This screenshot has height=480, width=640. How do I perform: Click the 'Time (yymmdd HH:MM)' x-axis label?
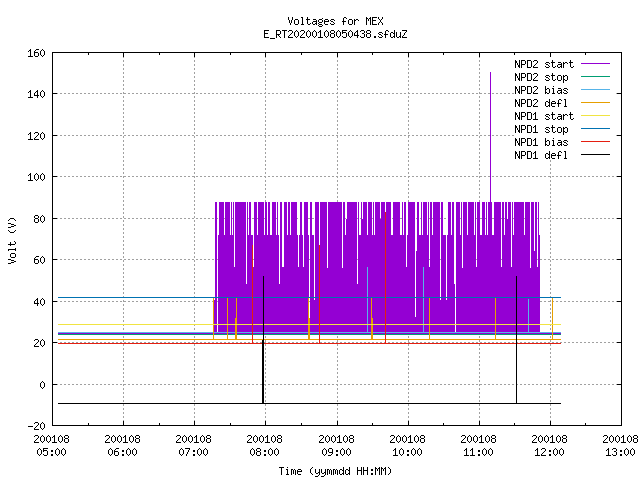[335, 471]
